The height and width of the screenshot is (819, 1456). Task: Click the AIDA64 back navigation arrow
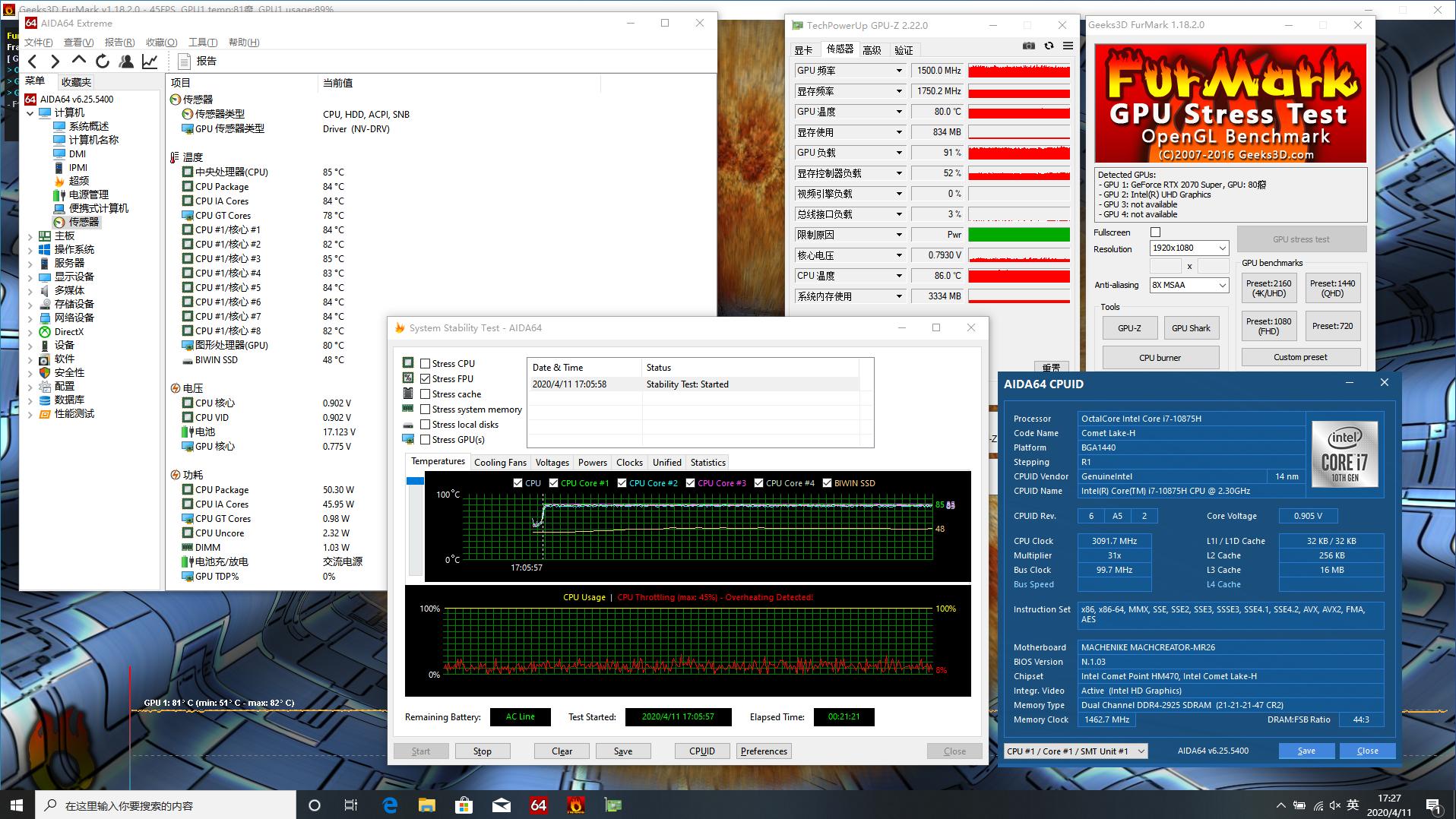click(33, 62)
